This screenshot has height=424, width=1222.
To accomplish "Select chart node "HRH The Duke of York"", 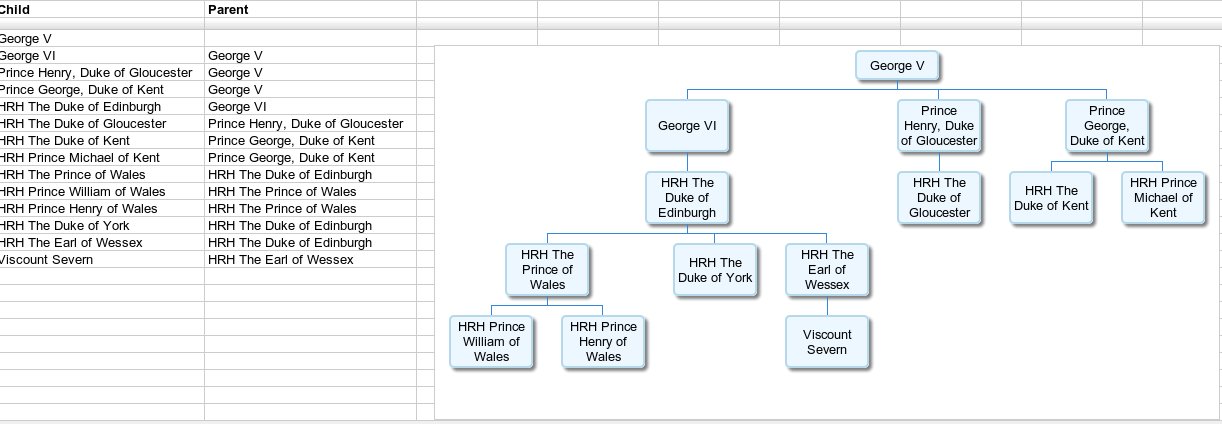I will [715, 269].
